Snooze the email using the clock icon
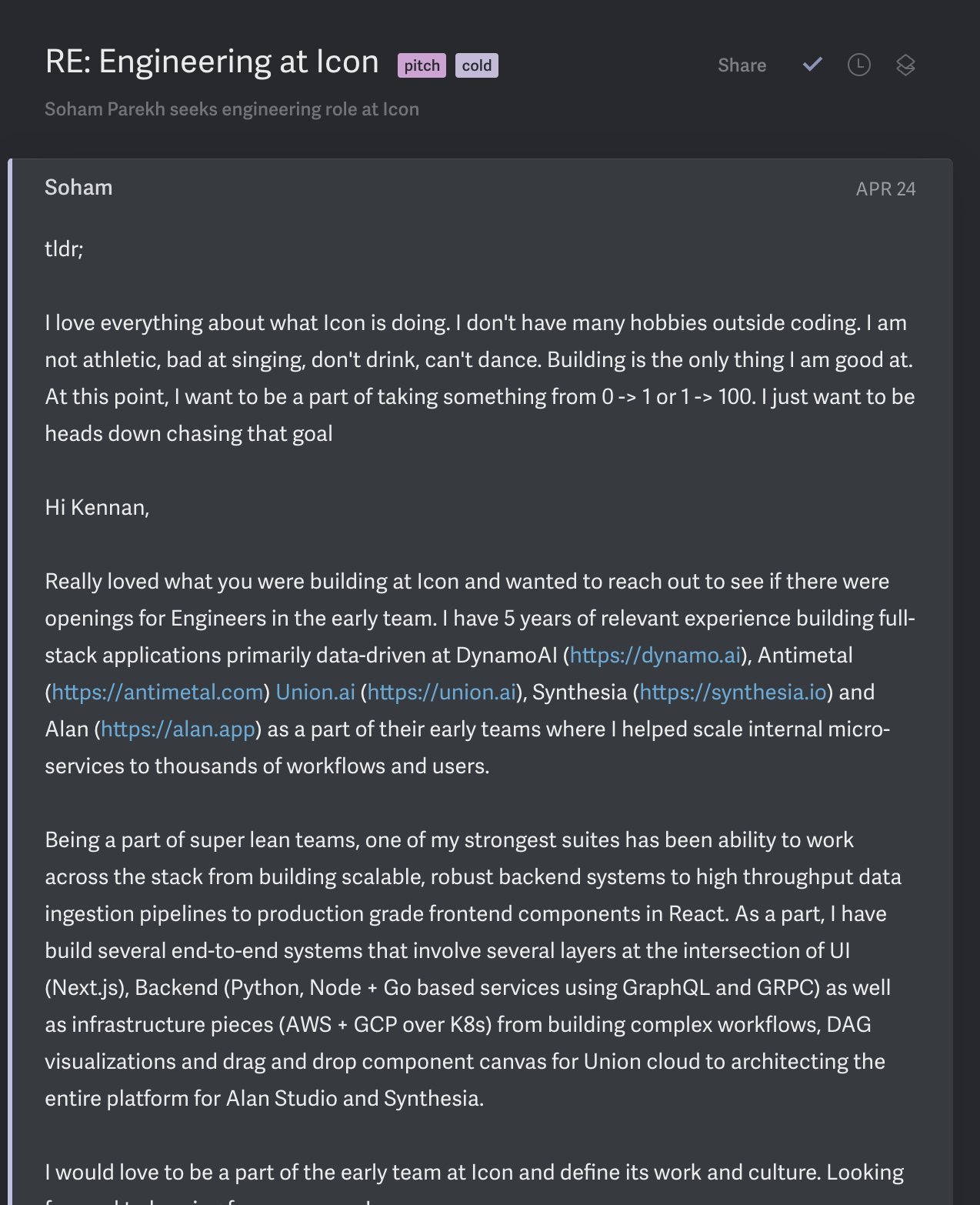Image resolution: width=980 pixels, height=1205 pixels. pyautogui.click(x=858, y=65)
